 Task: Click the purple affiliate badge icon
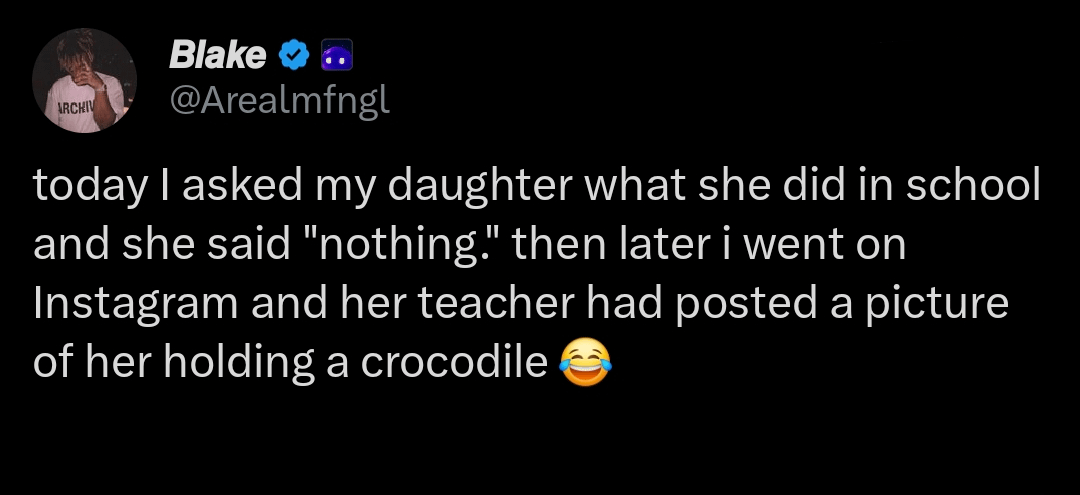click(333, 57)
